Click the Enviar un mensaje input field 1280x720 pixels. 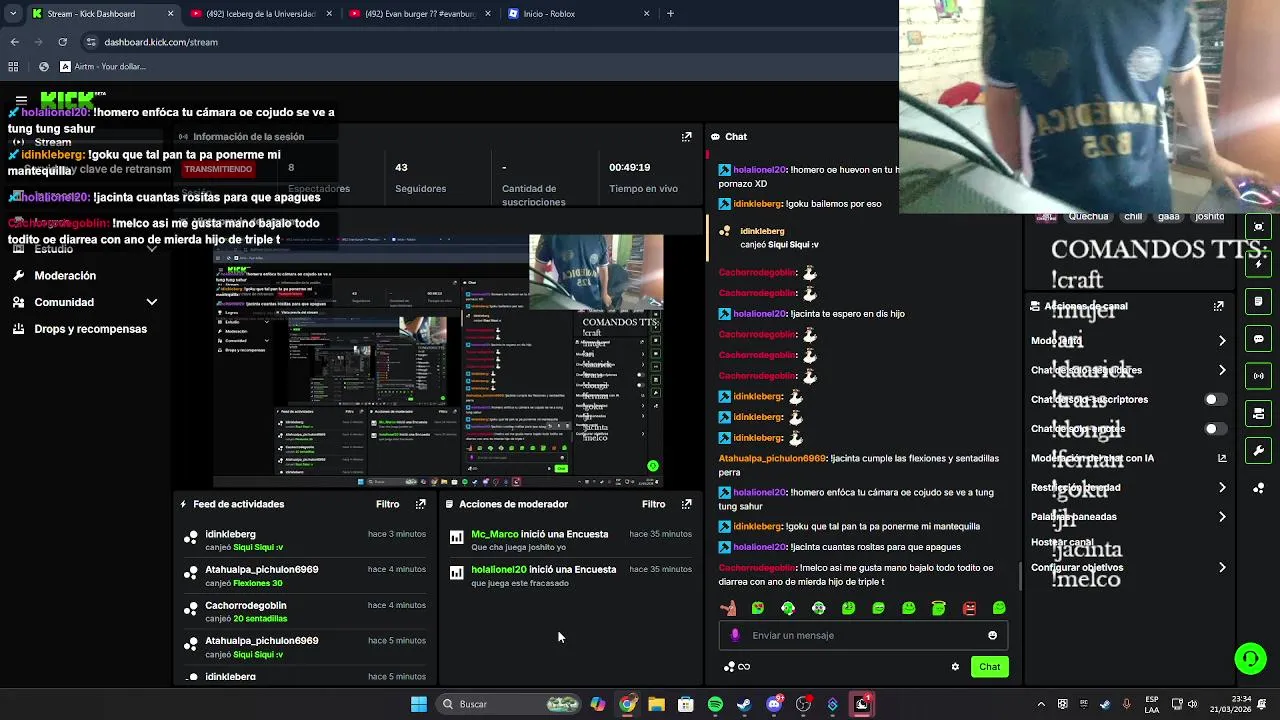point(863,635)
